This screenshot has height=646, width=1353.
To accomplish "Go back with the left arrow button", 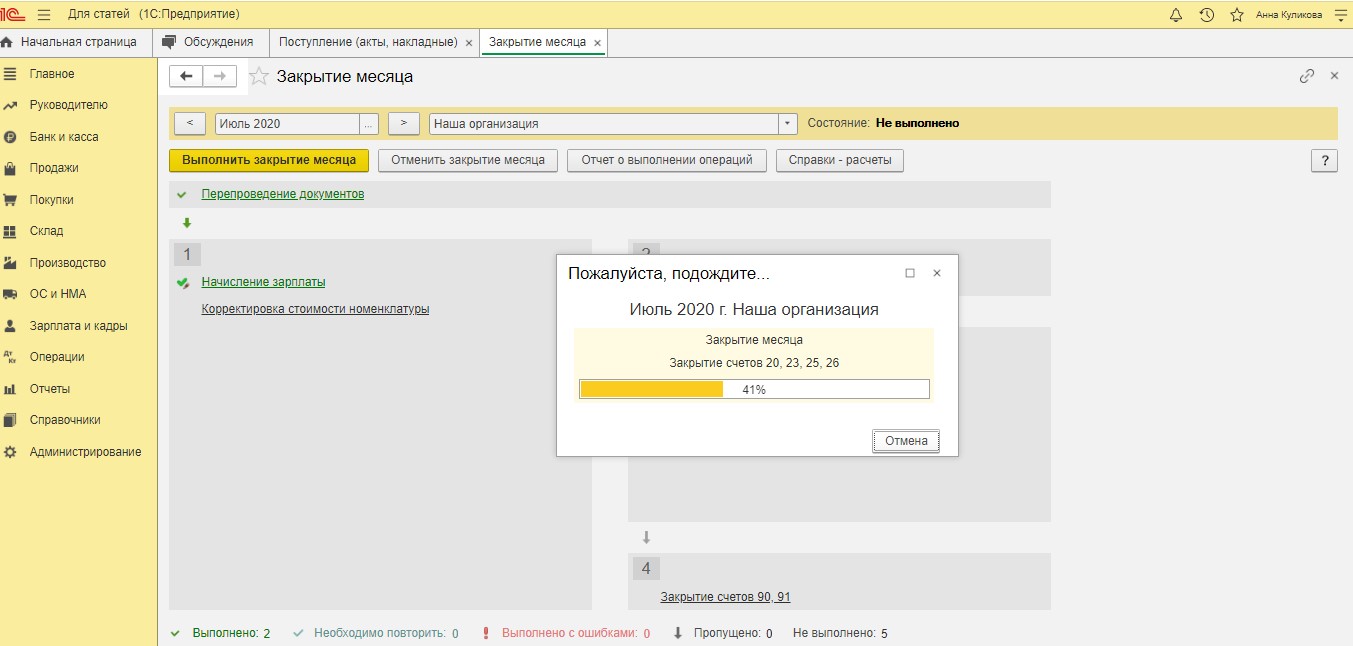I will click(x=186, y=76).
